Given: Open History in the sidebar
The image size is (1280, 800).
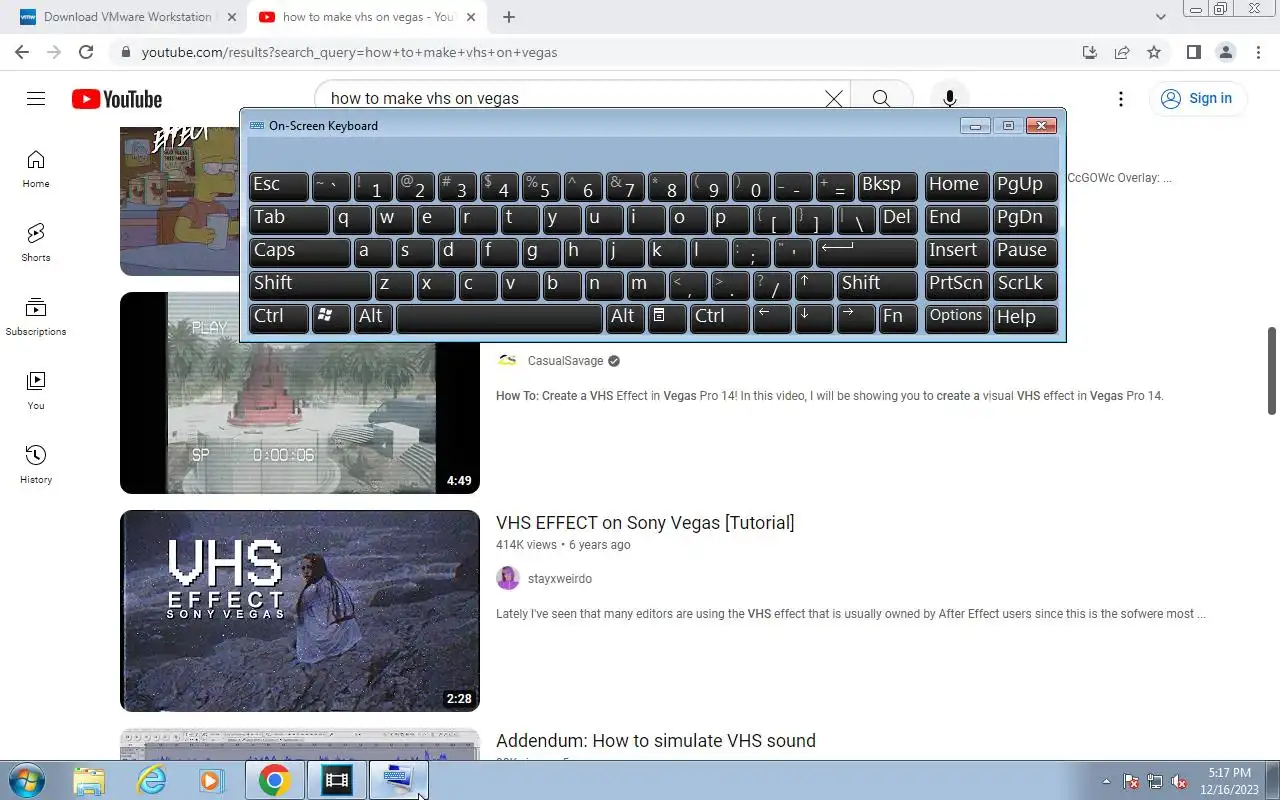Looking at the screenshot, I should 36,465.
